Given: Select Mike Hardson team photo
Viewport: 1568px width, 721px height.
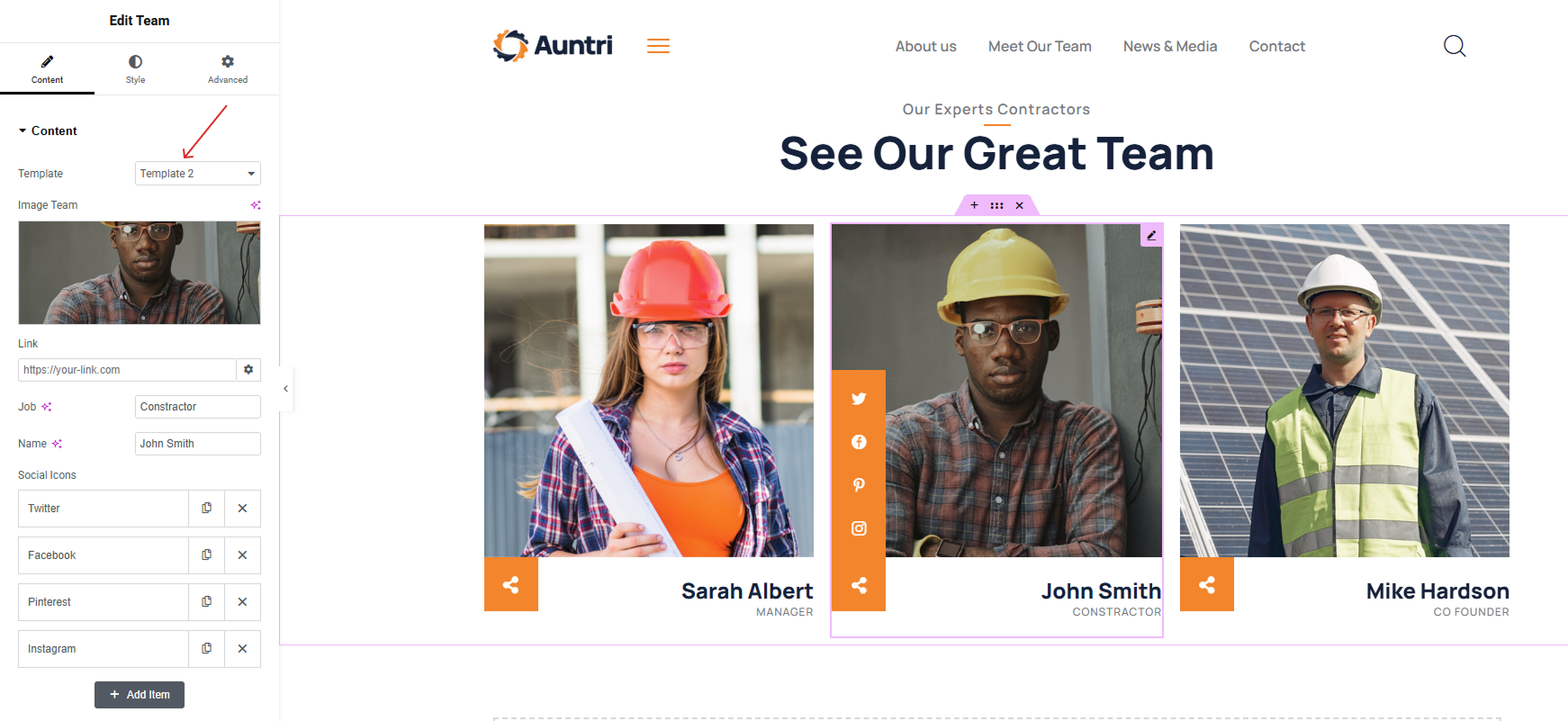Looking at the screenshot, I should (x=1345, y=391).
